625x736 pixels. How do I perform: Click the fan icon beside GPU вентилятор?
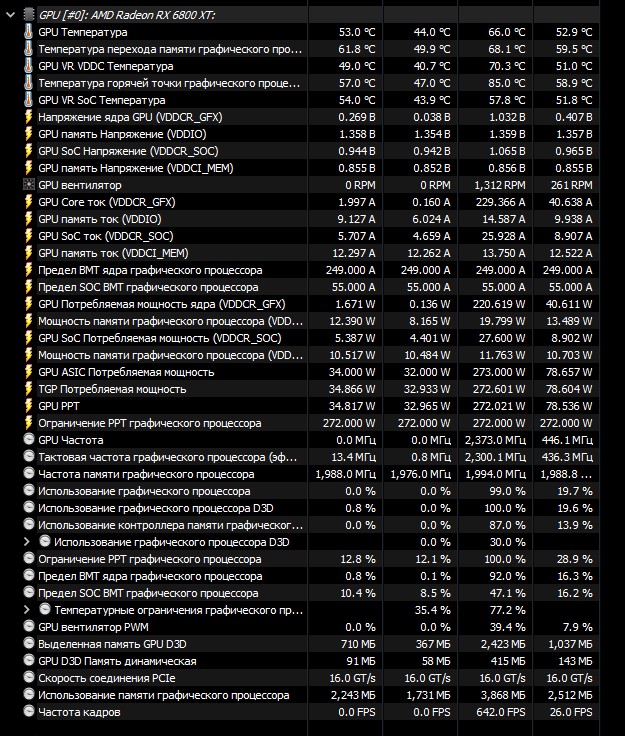pyautogui.click(x=29, y=185)
